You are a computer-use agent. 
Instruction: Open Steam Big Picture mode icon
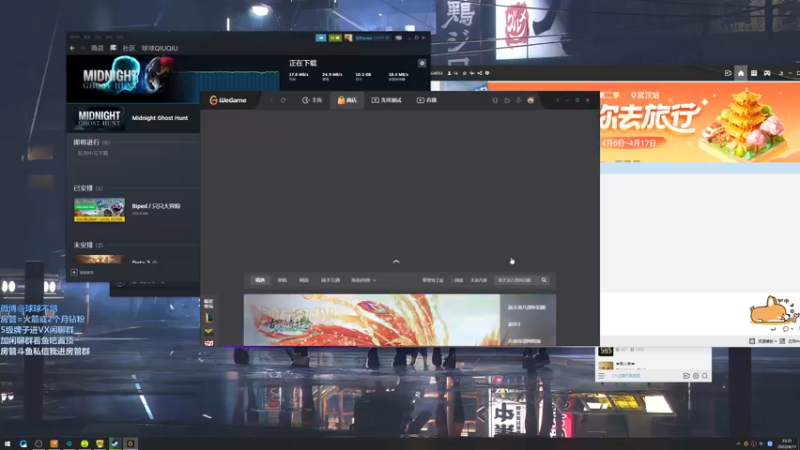click(x=398, y=38)
